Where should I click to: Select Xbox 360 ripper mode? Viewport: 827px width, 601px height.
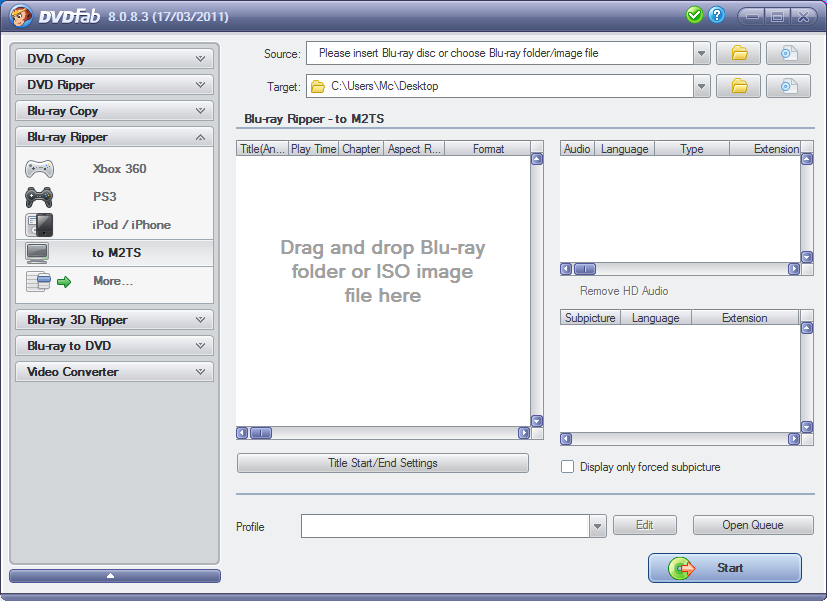click(114, 169)
